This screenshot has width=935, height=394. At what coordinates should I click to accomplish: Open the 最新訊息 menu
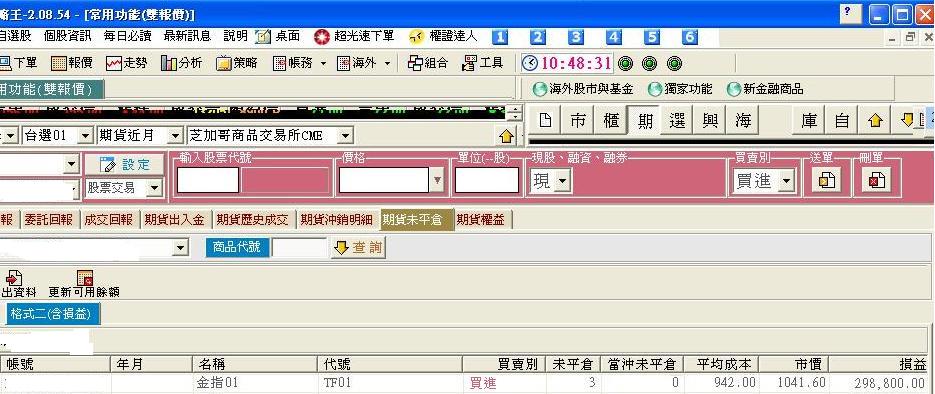[x=187, y=36]
